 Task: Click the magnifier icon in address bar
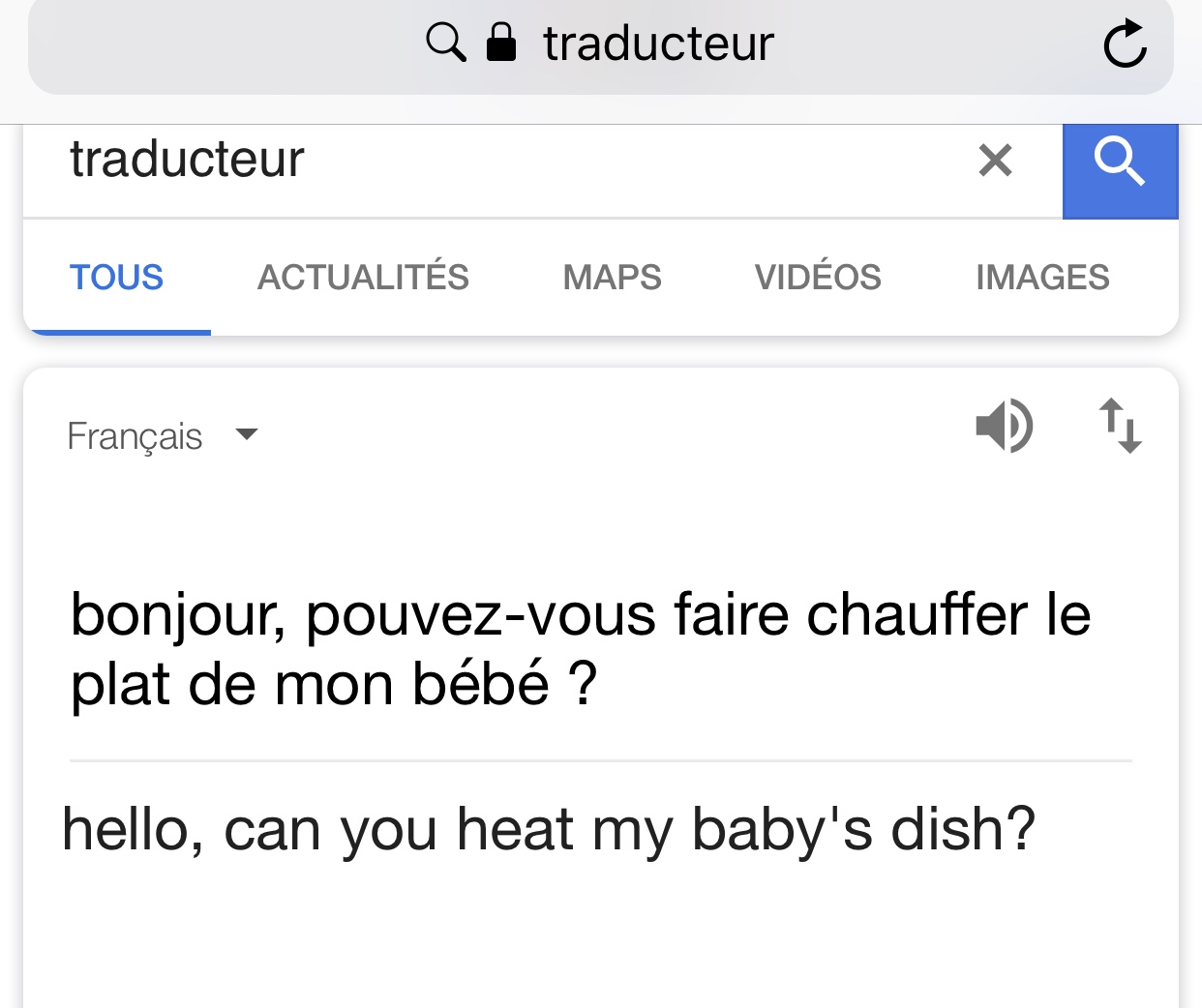(x=445, y=43)
